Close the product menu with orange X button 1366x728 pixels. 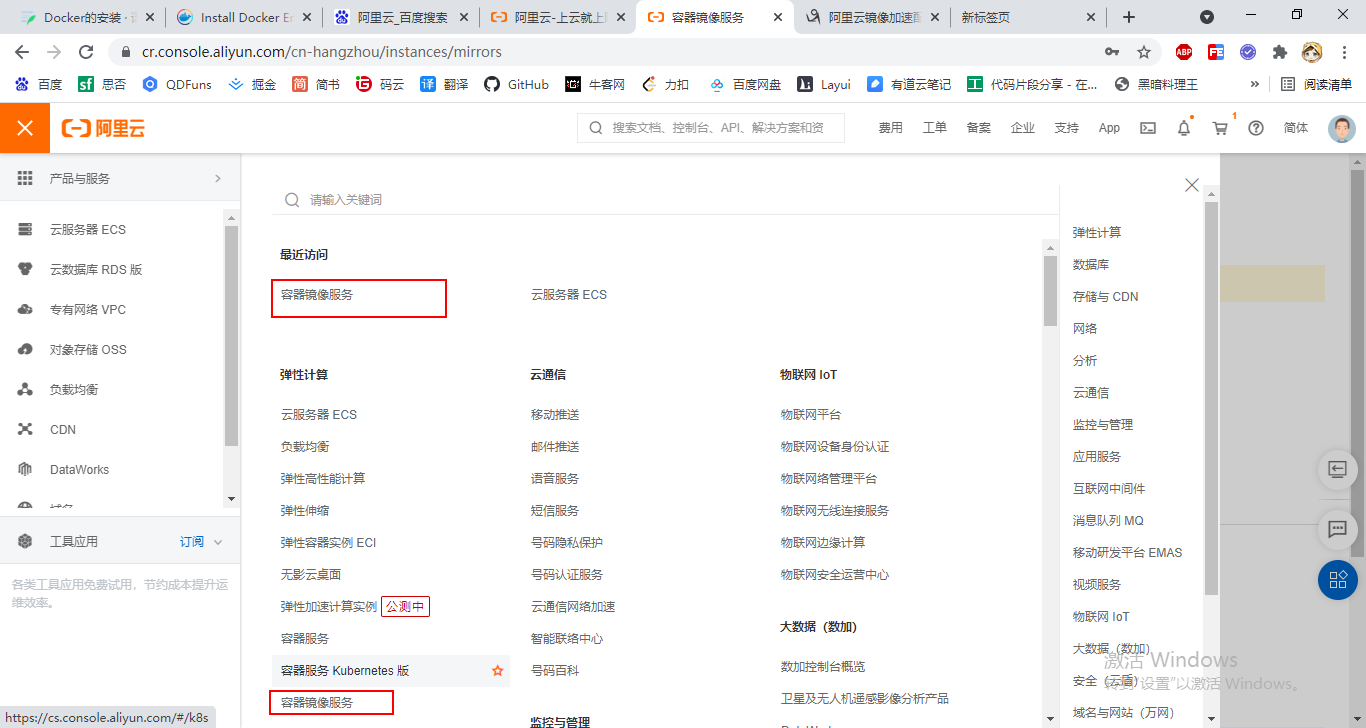click(25, 128)
